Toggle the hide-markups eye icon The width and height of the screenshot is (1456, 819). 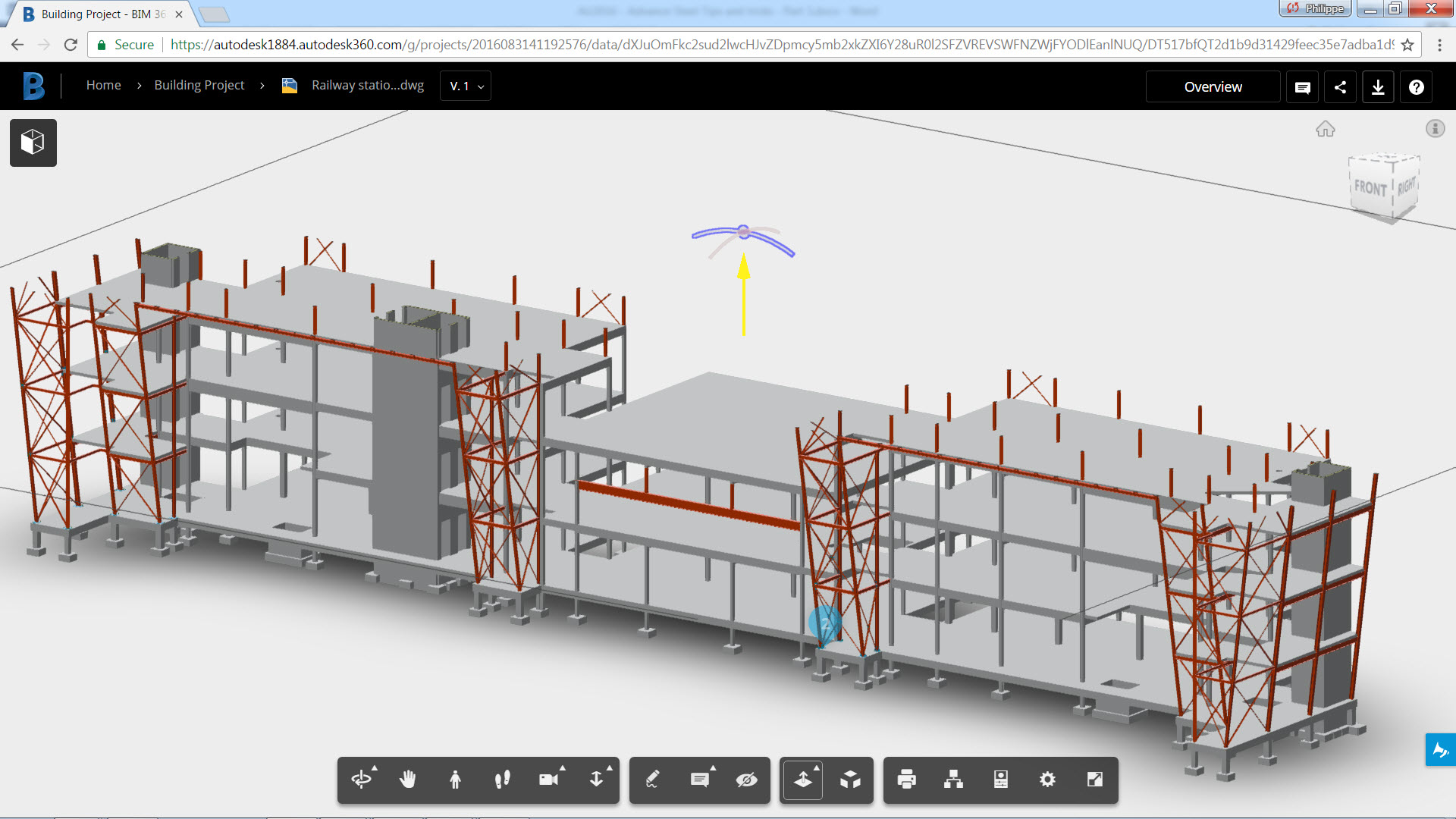click(x=746, y=780)
